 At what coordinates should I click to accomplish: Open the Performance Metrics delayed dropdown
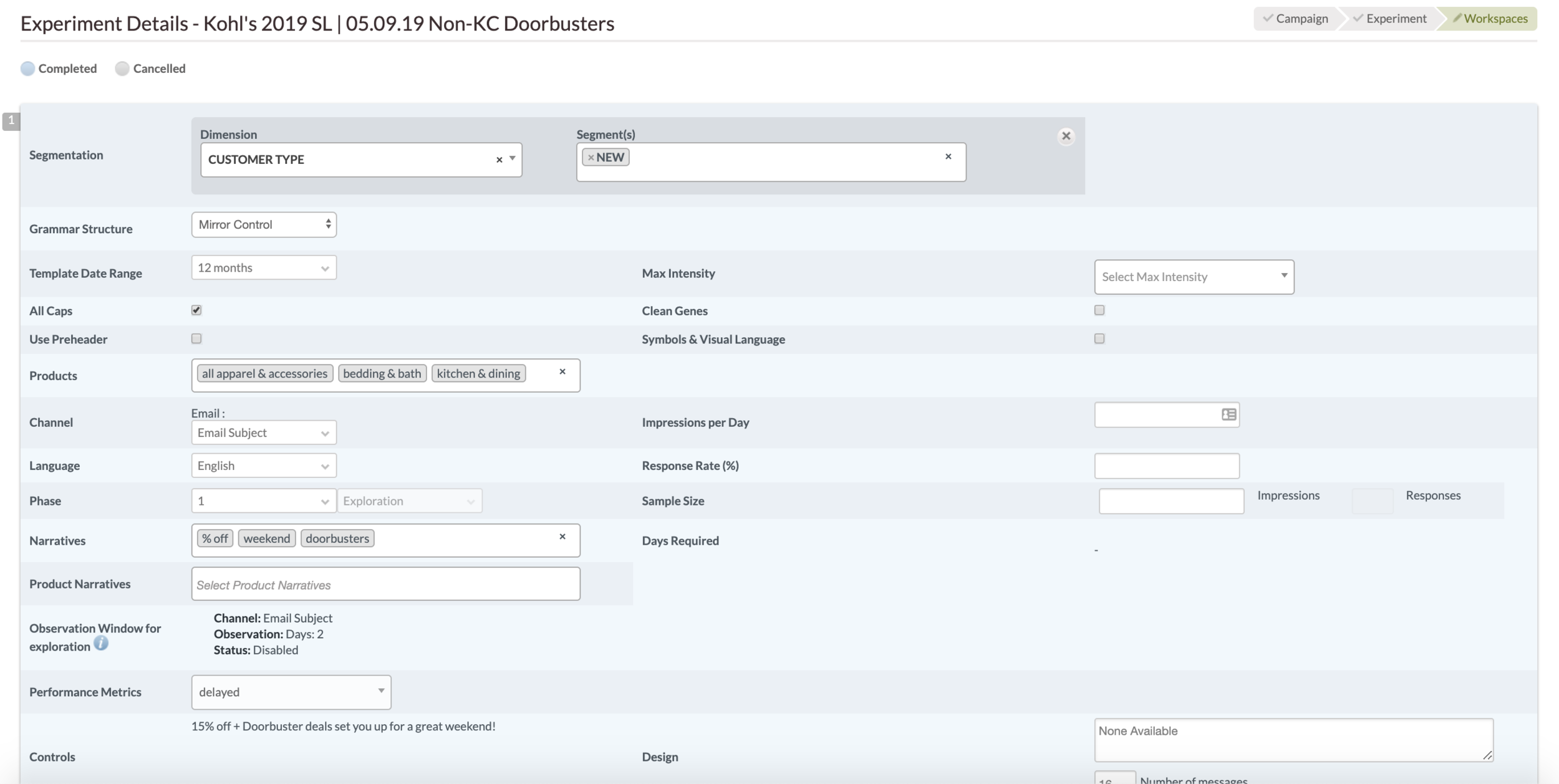291,692
